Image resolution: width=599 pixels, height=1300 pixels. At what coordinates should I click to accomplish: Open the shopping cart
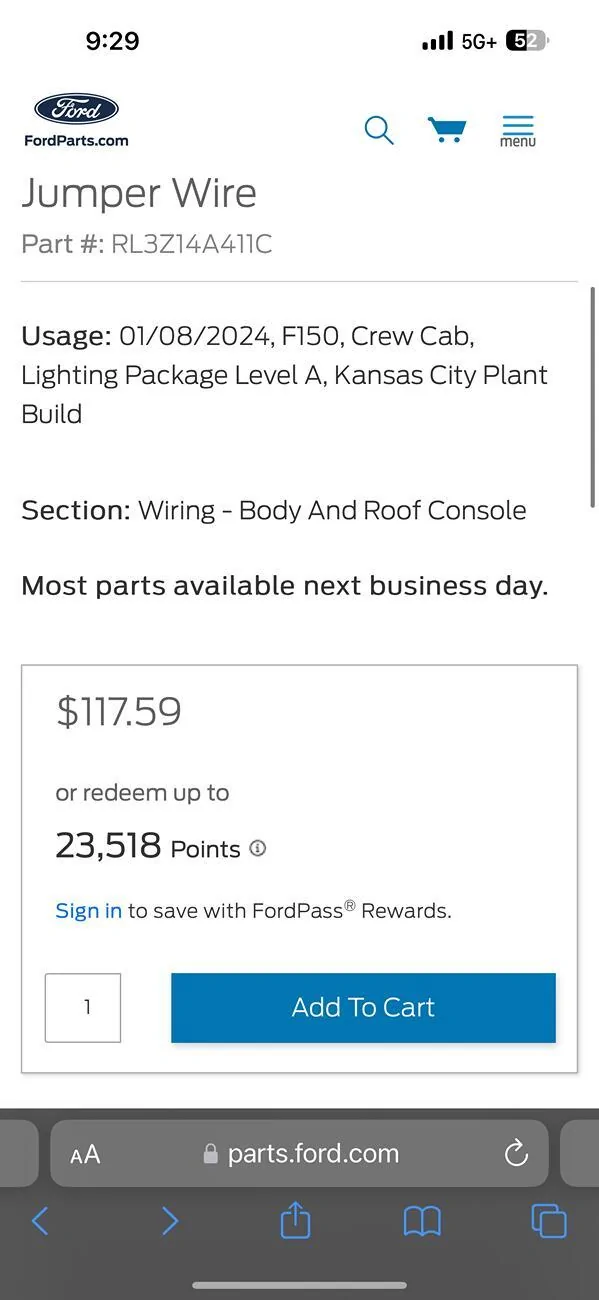[x=447, y=130]
